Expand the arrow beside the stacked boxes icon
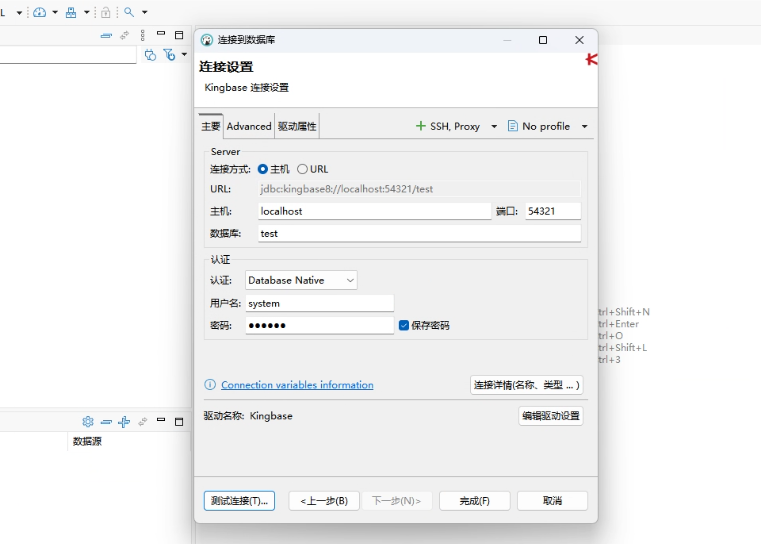Image resolution: width=761 pixels, height=544 pixels. [x=86, y=12]
